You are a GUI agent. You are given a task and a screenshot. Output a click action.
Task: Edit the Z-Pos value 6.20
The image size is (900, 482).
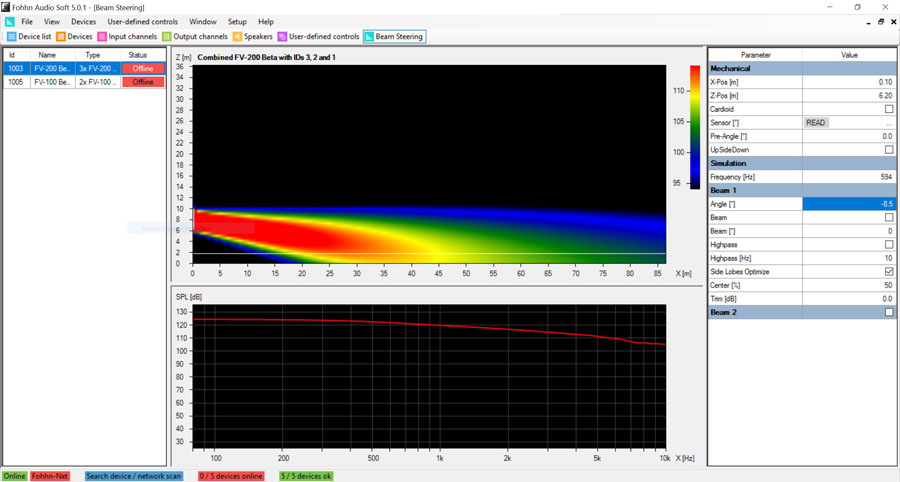click(x=849, y=96)
